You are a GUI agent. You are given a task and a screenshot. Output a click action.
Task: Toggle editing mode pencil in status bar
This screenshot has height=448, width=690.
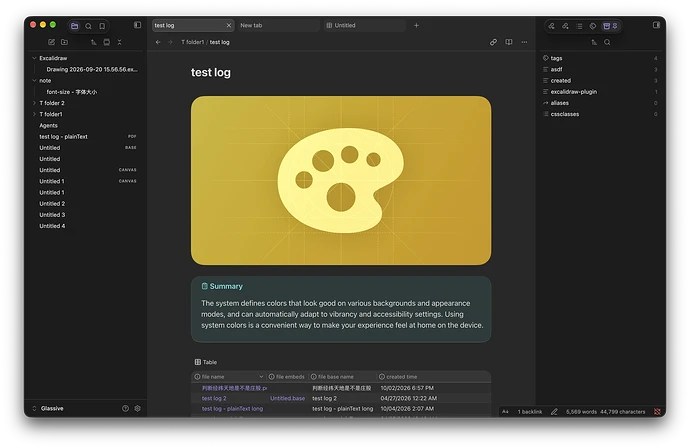tap(554, 412)
